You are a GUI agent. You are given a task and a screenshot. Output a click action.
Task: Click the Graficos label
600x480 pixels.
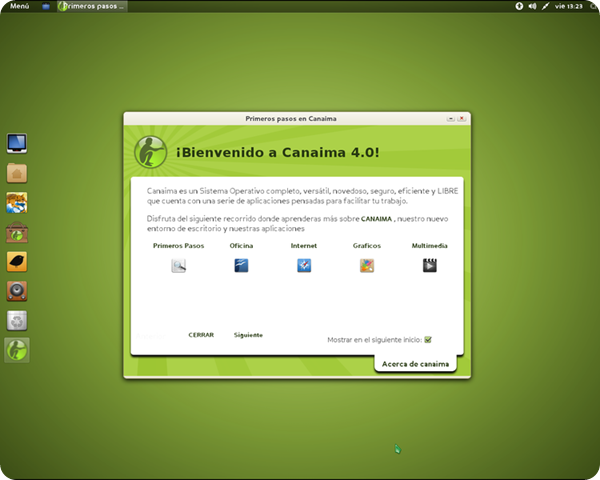point(367,246)
